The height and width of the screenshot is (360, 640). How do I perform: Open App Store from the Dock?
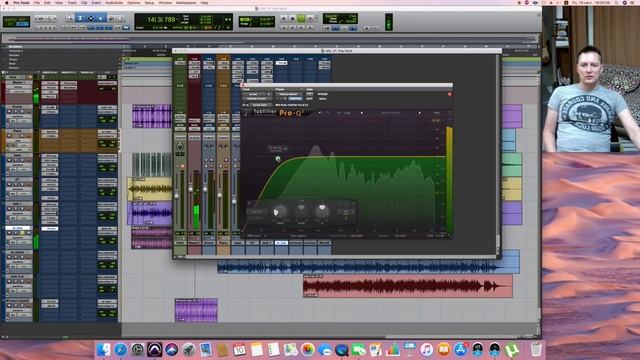[x=460, y=350]
